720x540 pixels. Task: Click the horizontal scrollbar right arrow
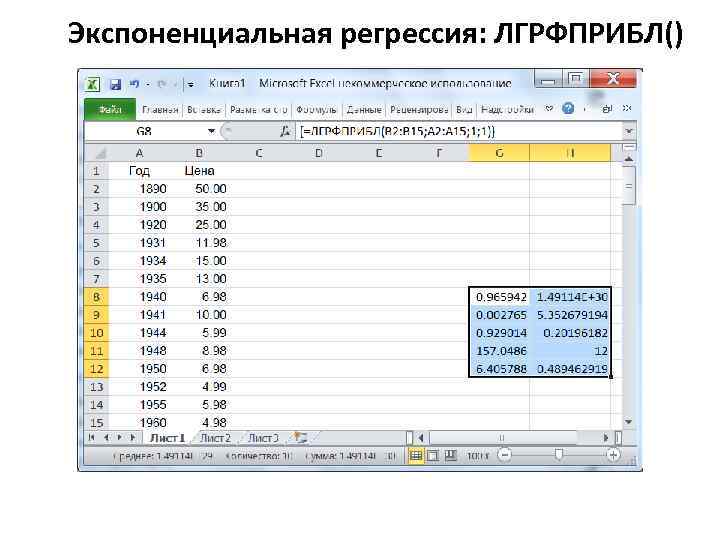tap(606, 438)
